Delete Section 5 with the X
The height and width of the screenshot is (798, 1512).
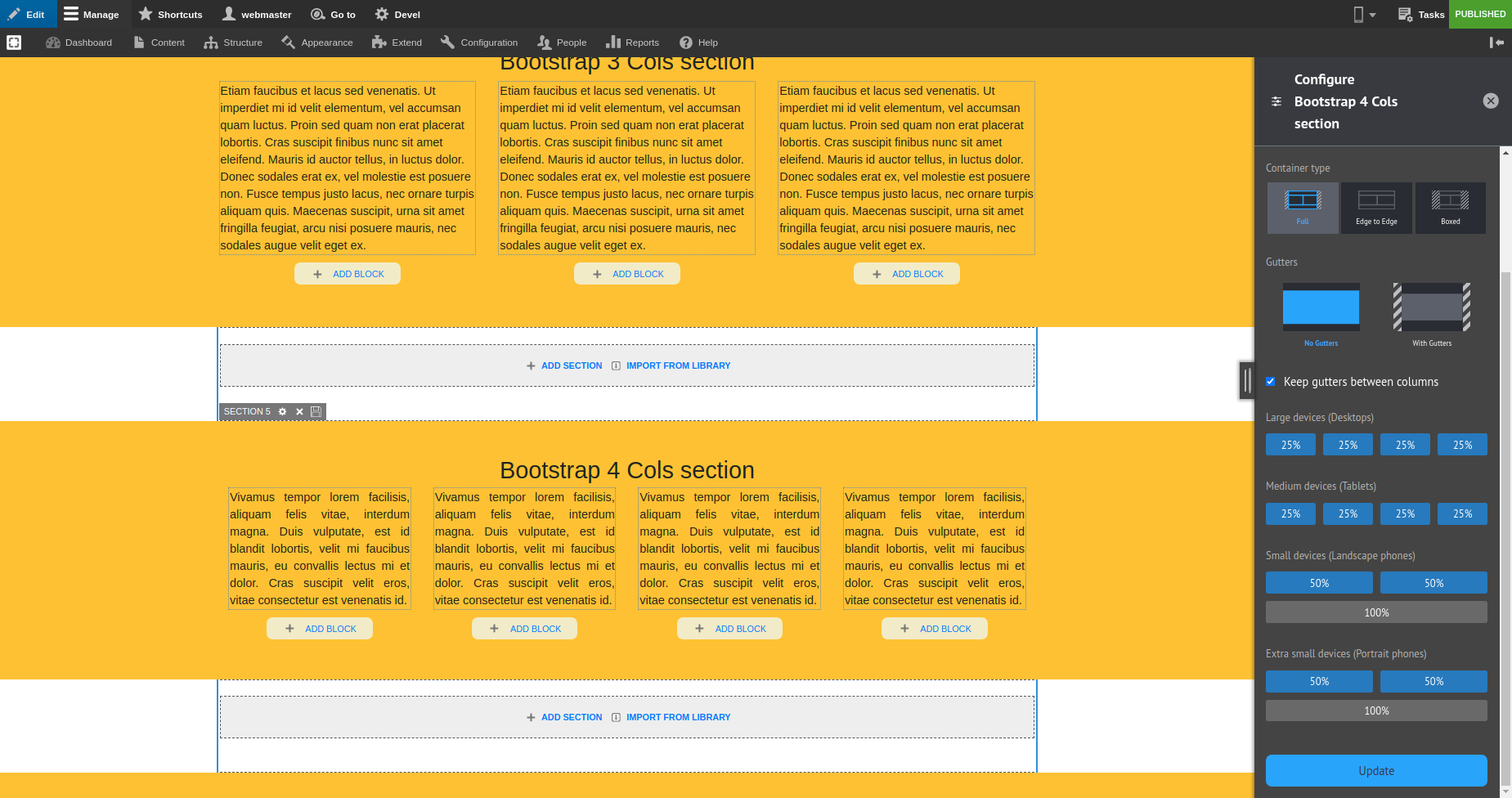299,411
